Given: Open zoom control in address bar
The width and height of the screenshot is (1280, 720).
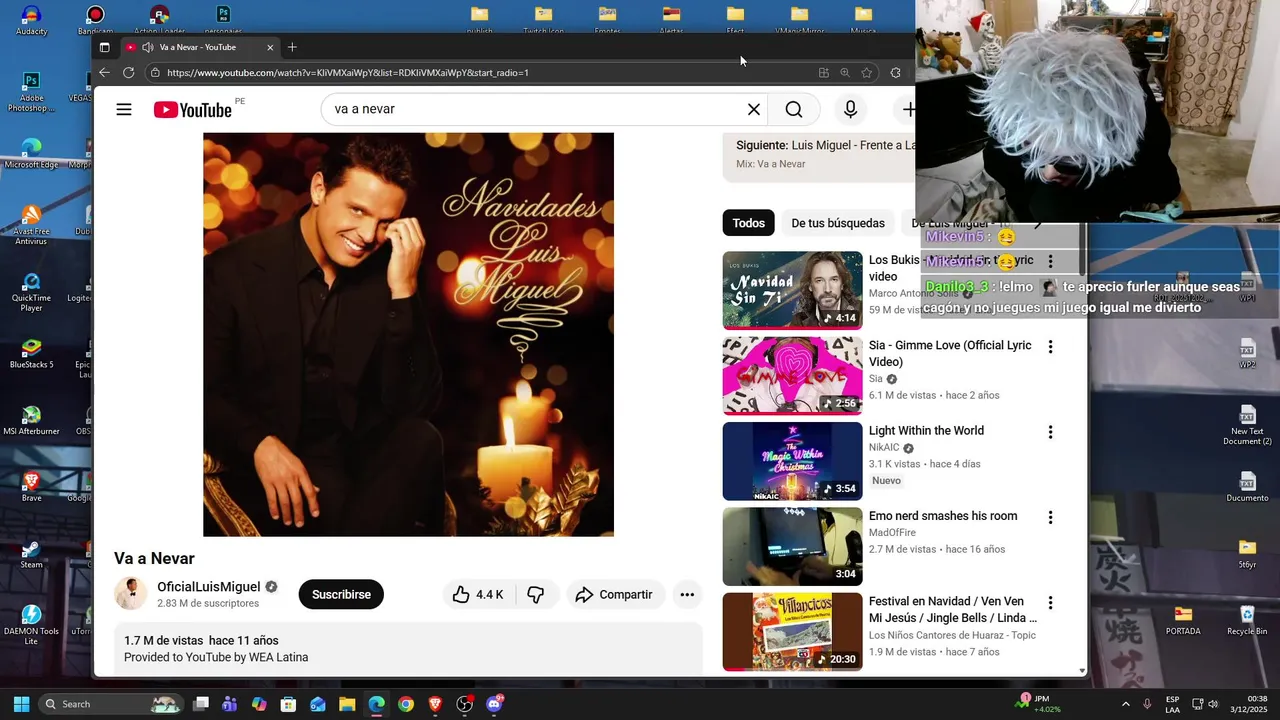Looking at the screenshot, I should 845,73.
